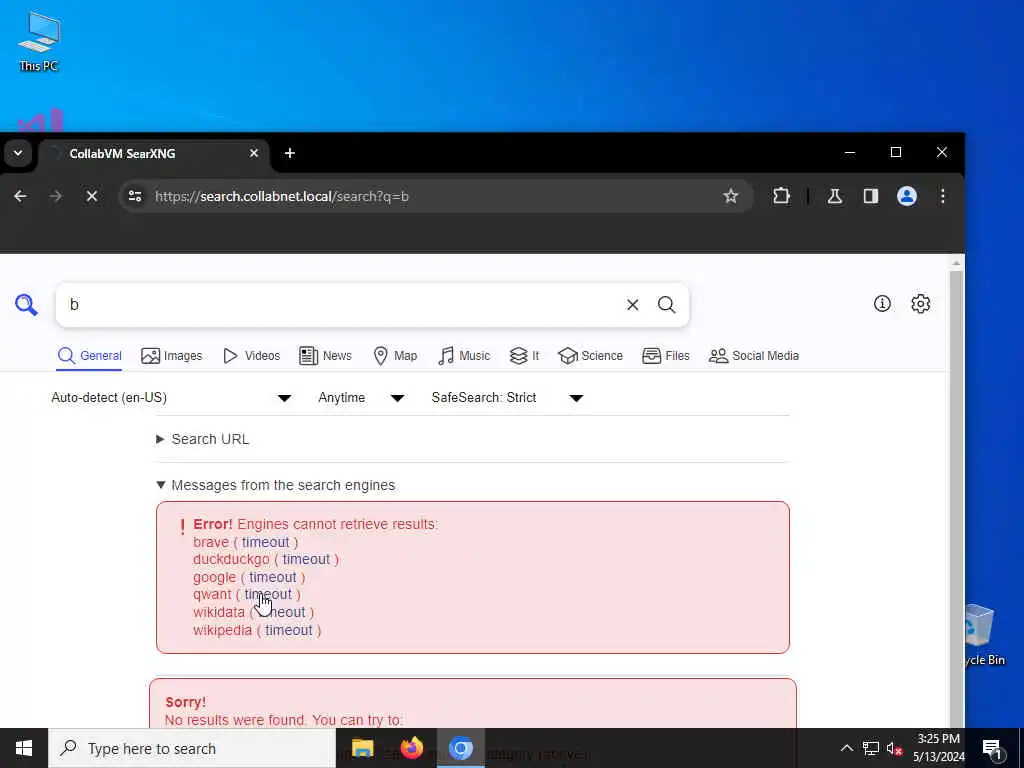The height and width of the screenshot is (768, 1024).
Task: View site information icon in address bar
Action: pyautogui.click(x=135, y=196)
